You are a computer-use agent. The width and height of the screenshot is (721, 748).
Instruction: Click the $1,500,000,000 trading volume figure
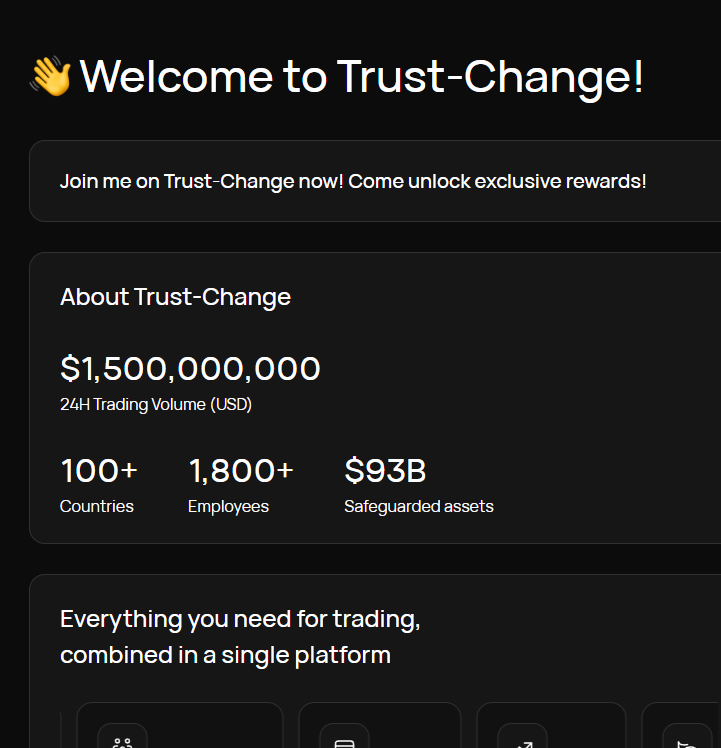pos(190,368)
